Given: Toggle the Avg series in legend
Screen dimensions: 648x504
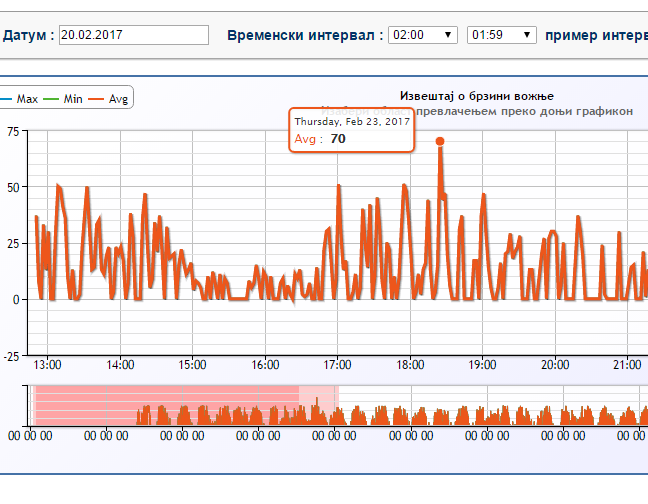Looking at the screenshot, I should [x=116, y=99].
